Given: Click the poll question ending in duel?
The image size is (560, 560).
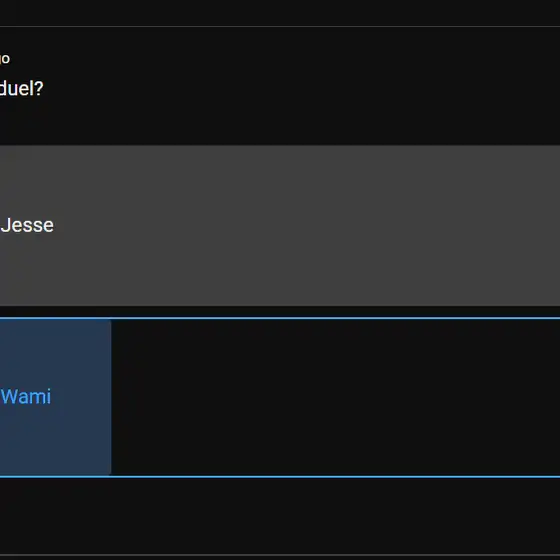Looking at the screenshot, I should (x=21, y=88).
